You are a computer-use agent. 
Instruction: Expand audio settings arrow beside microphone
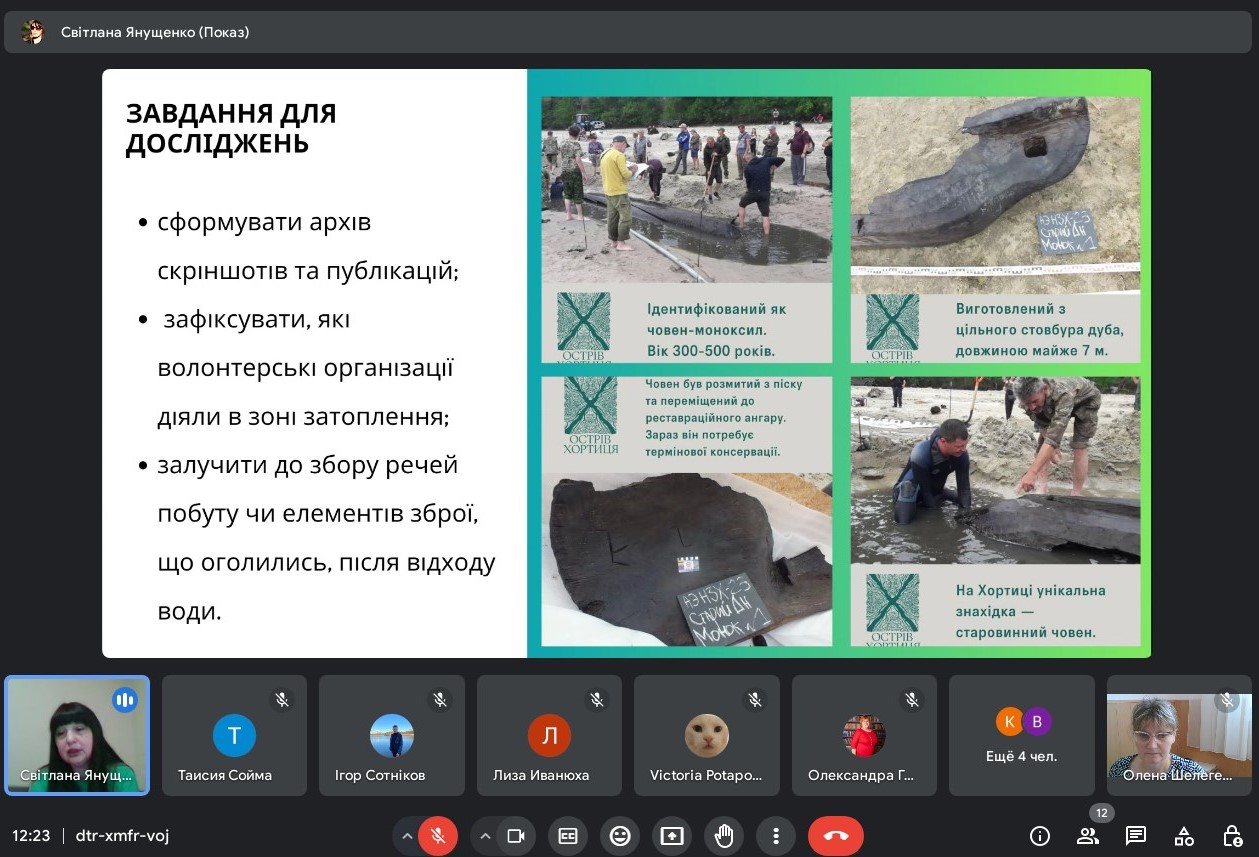tap(407, 836)
